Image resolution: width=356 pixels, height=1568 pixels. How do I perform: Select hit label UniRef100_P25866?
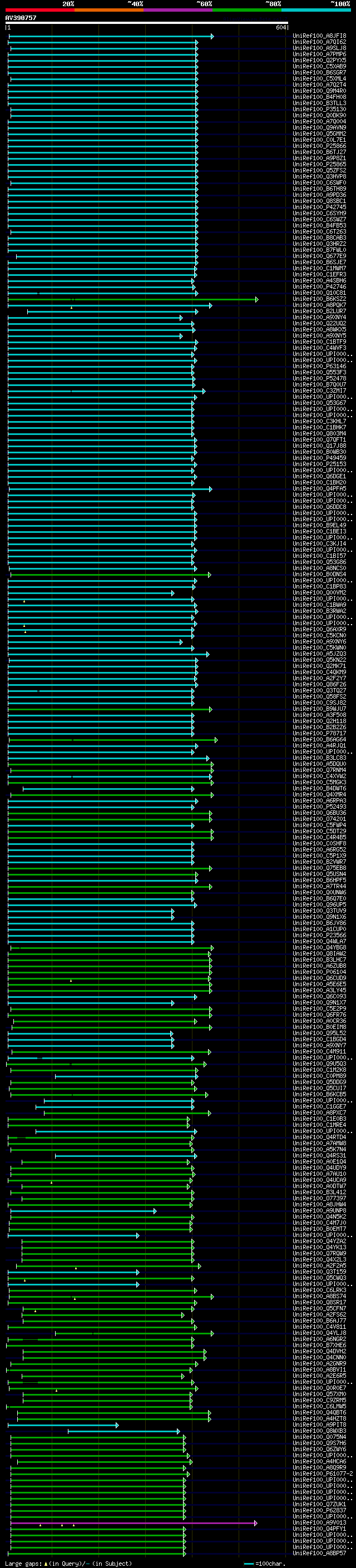(x=319, y=146)
